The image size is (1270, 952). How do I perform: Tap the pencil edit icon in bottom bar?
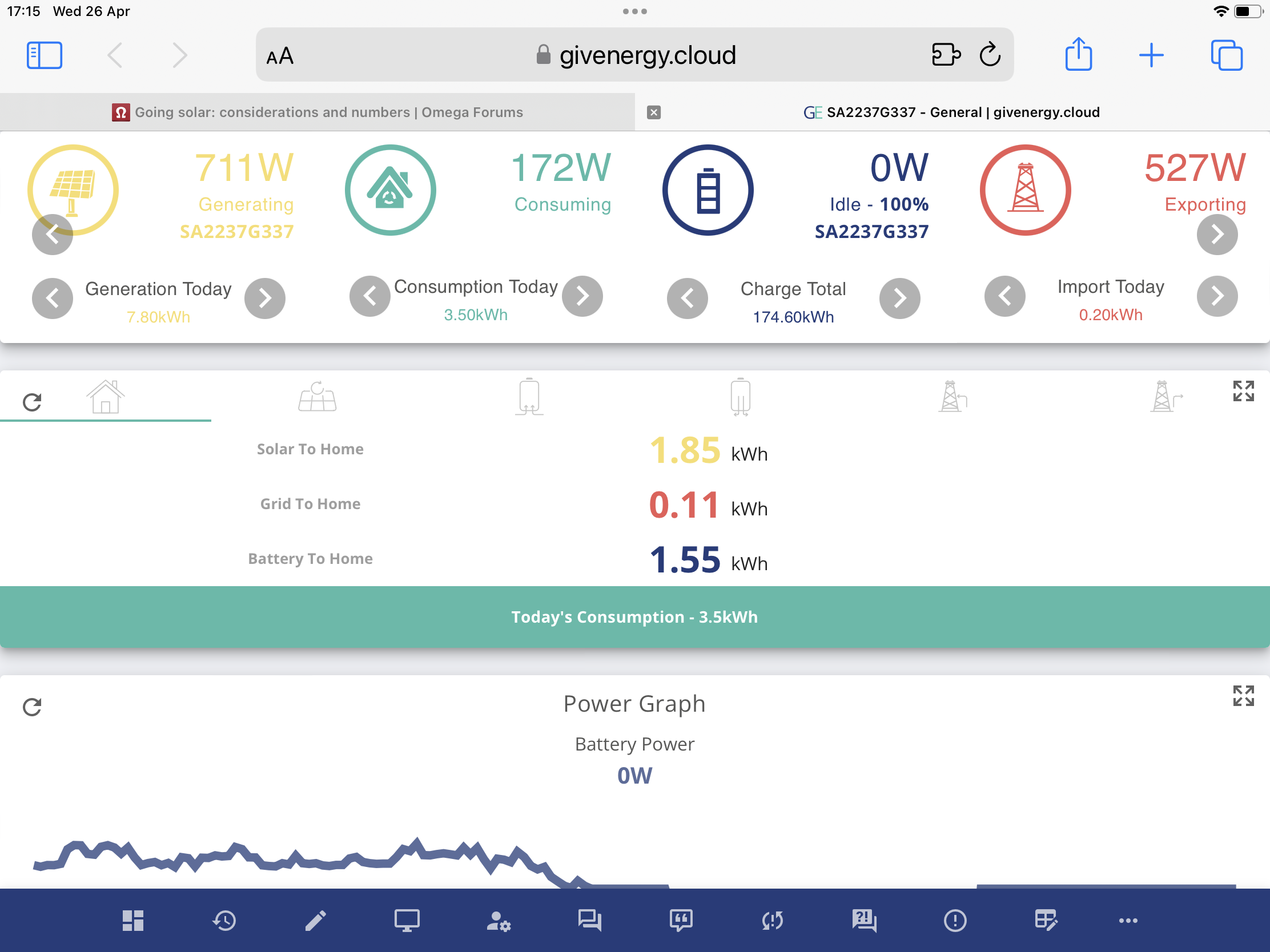point(315,921)
